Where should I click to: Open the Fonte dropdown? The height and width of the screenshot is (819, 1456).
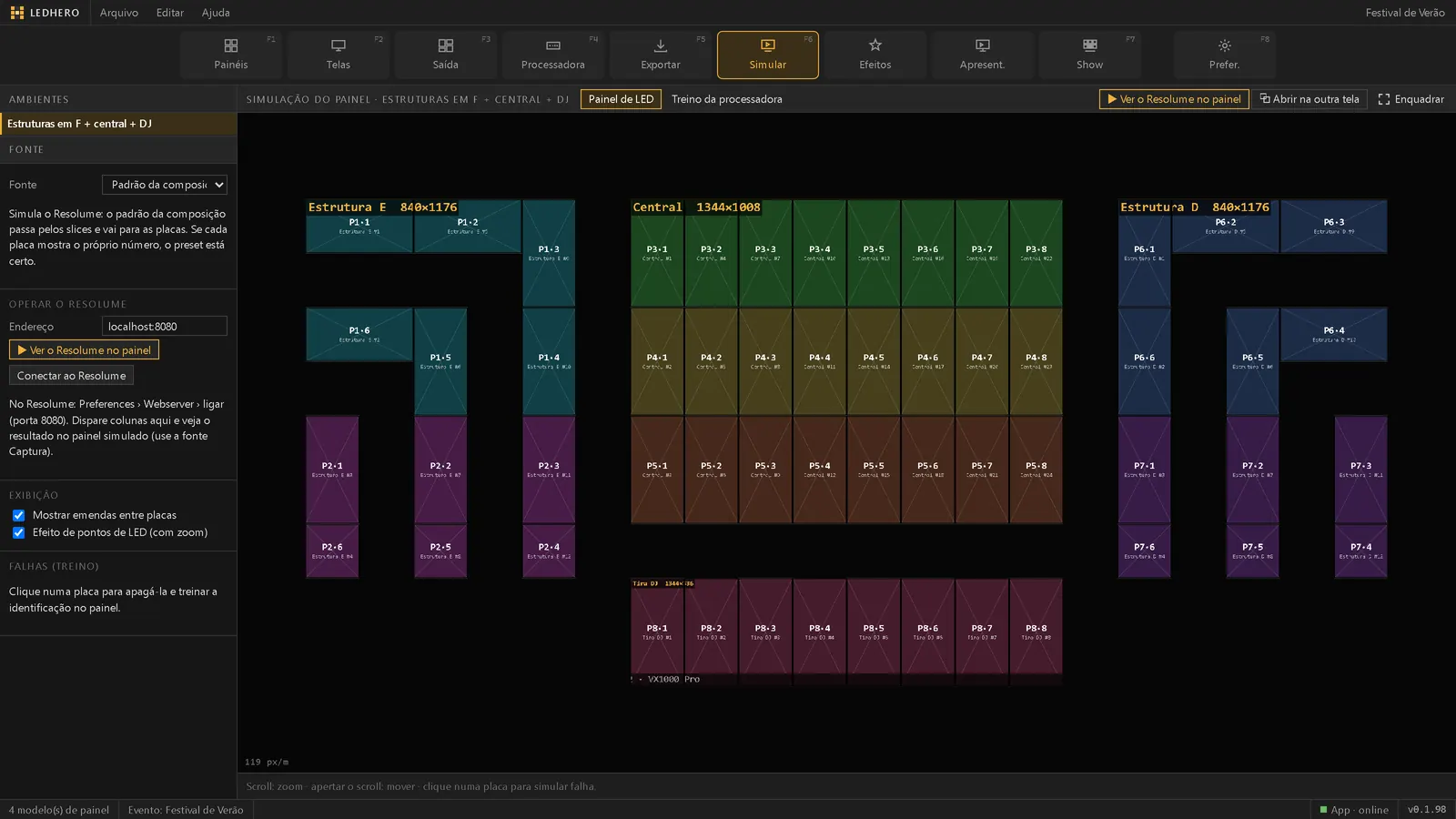coord(165,185)
